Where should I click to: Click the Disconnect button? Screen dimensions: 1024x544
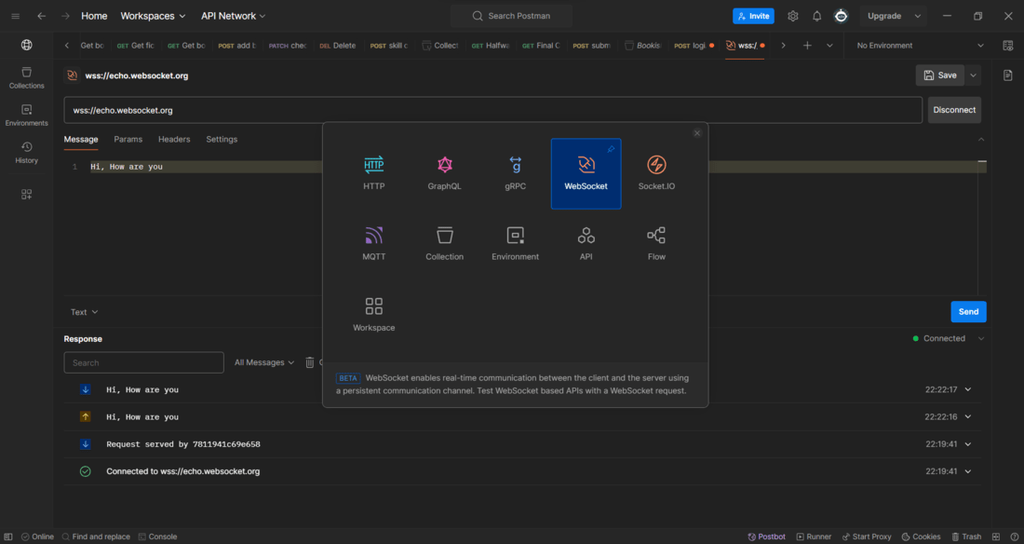[954, 110]
